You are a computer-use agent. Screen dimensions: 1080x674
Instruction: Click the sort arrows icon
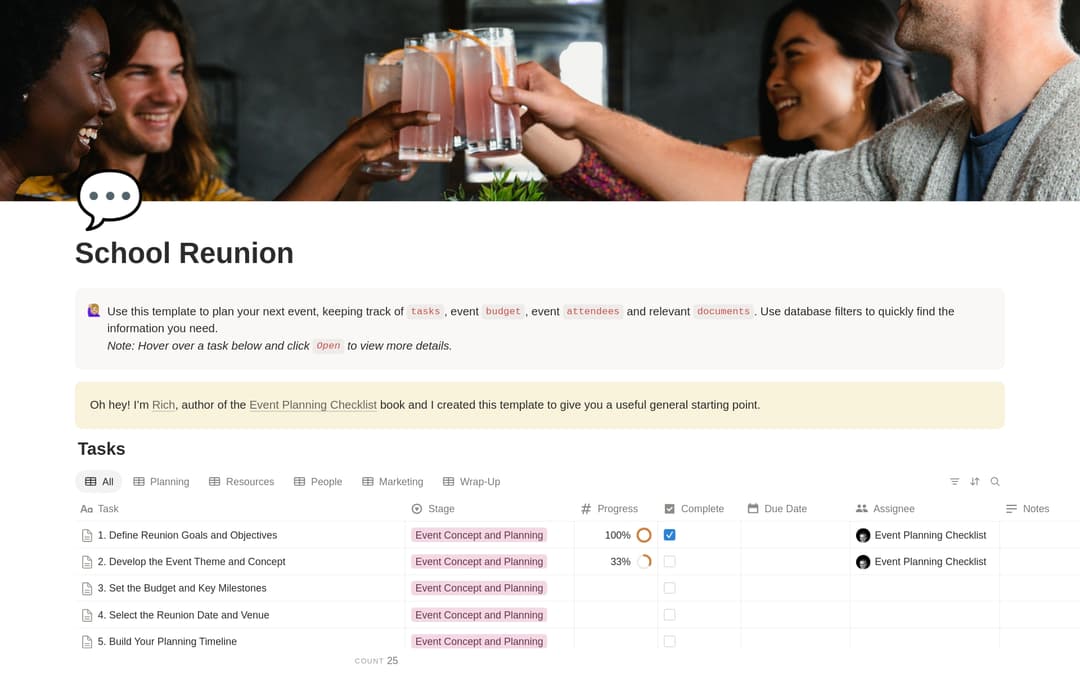click(975, 481)
